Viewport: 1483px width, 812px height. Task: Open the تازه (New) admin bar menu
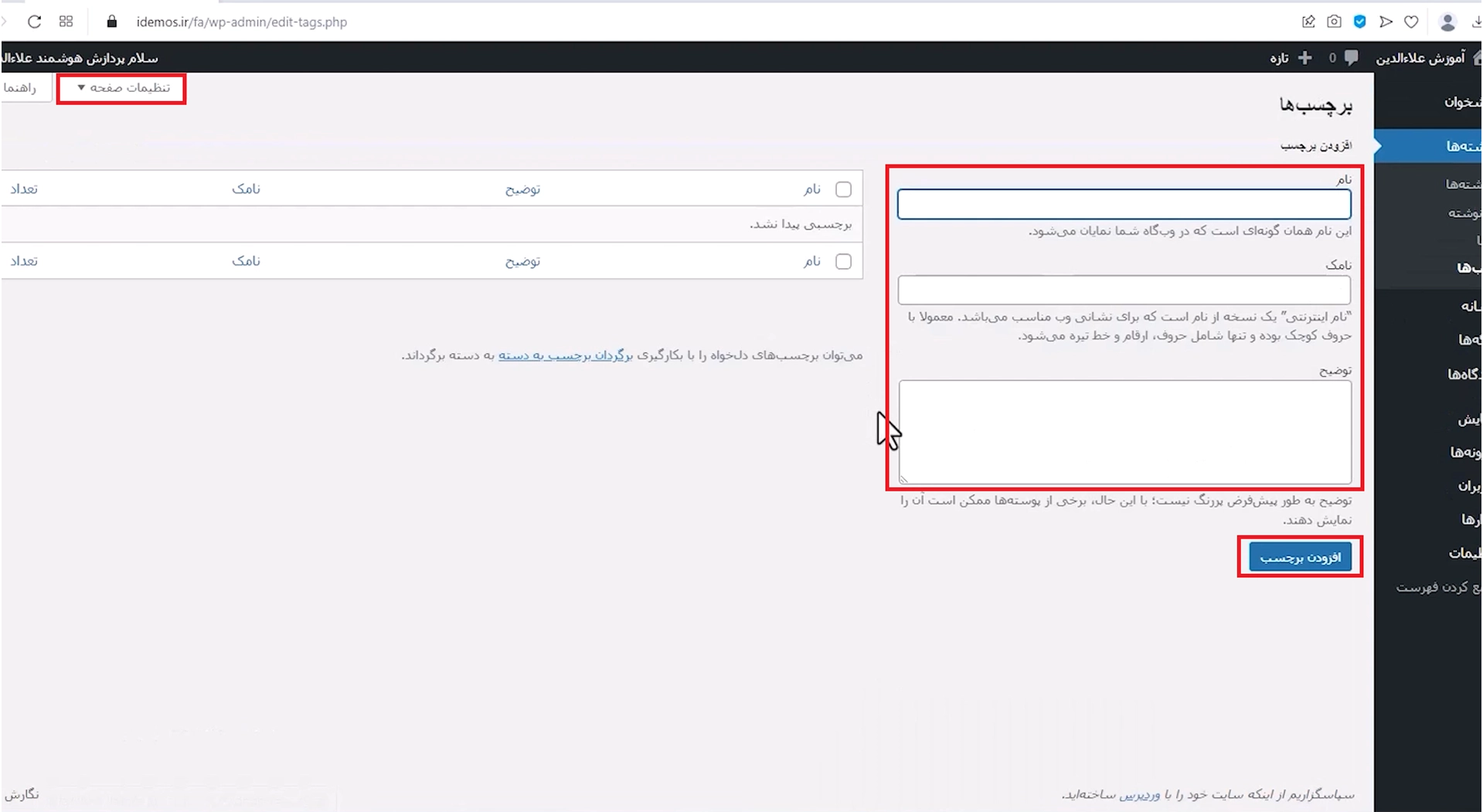[1279, 58]
